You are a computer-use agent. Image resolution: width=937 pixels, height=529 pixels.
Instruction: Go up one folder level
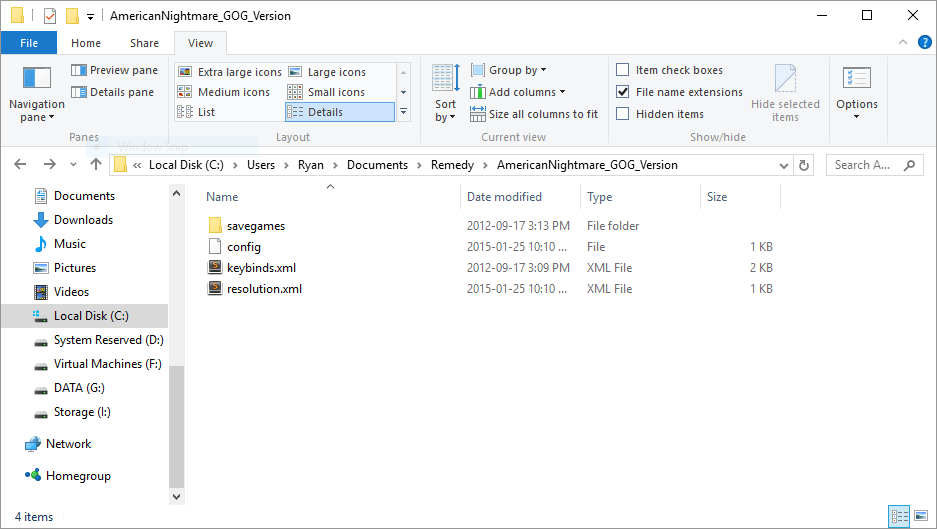(x=96, y=164)
